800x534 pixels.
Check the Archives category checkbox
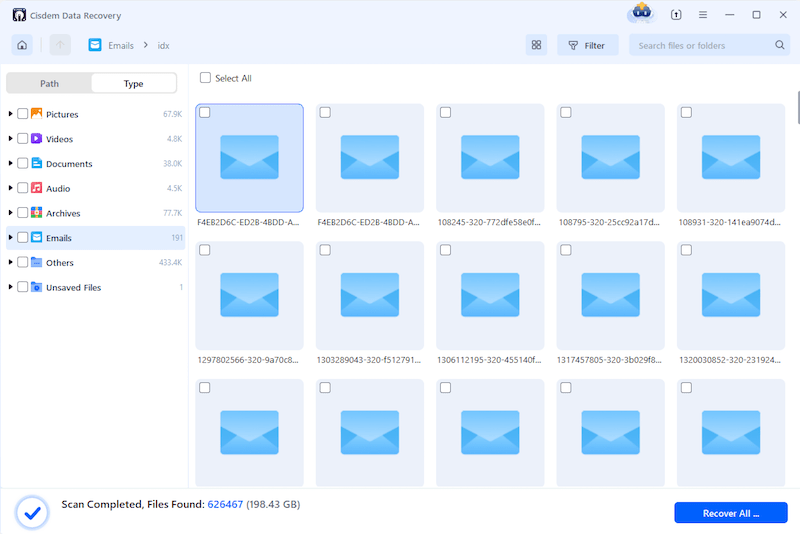tap(22, 213)
